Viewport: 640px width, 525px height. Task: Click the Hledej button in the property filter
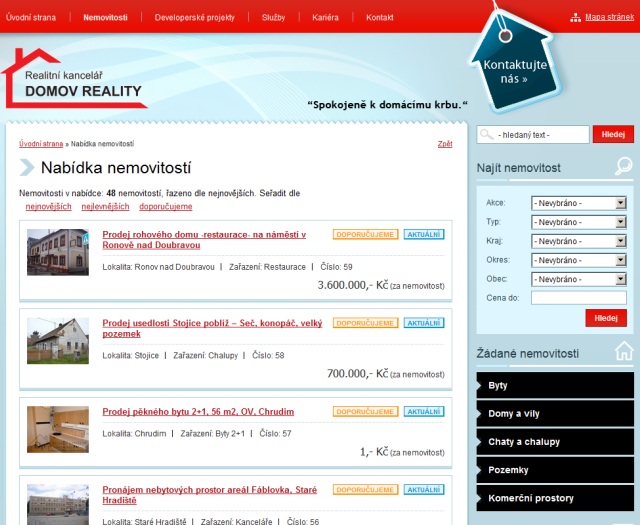tap(606, 318)
